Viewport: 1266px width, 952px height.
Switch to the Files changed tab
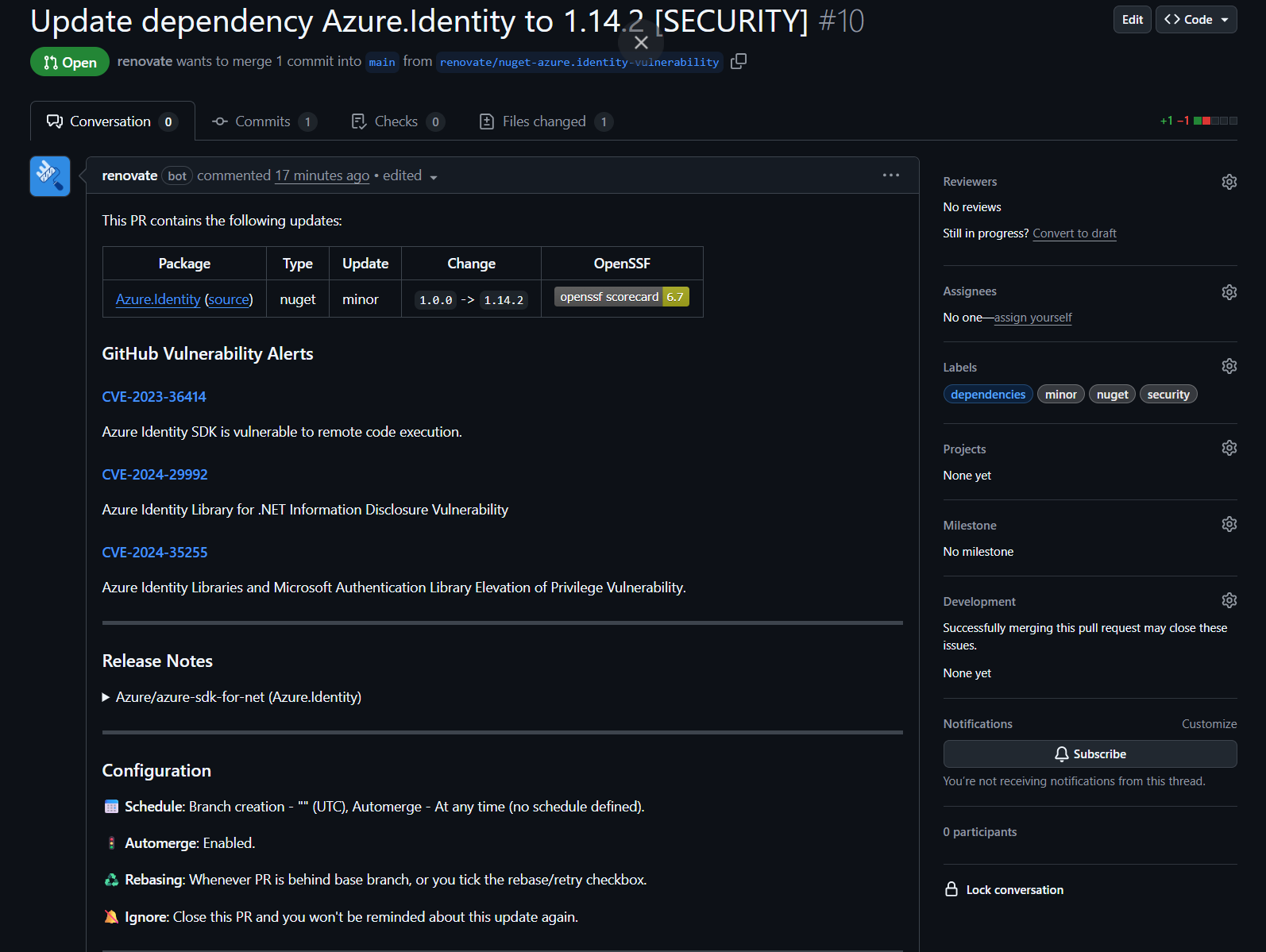tap(546, 121)
